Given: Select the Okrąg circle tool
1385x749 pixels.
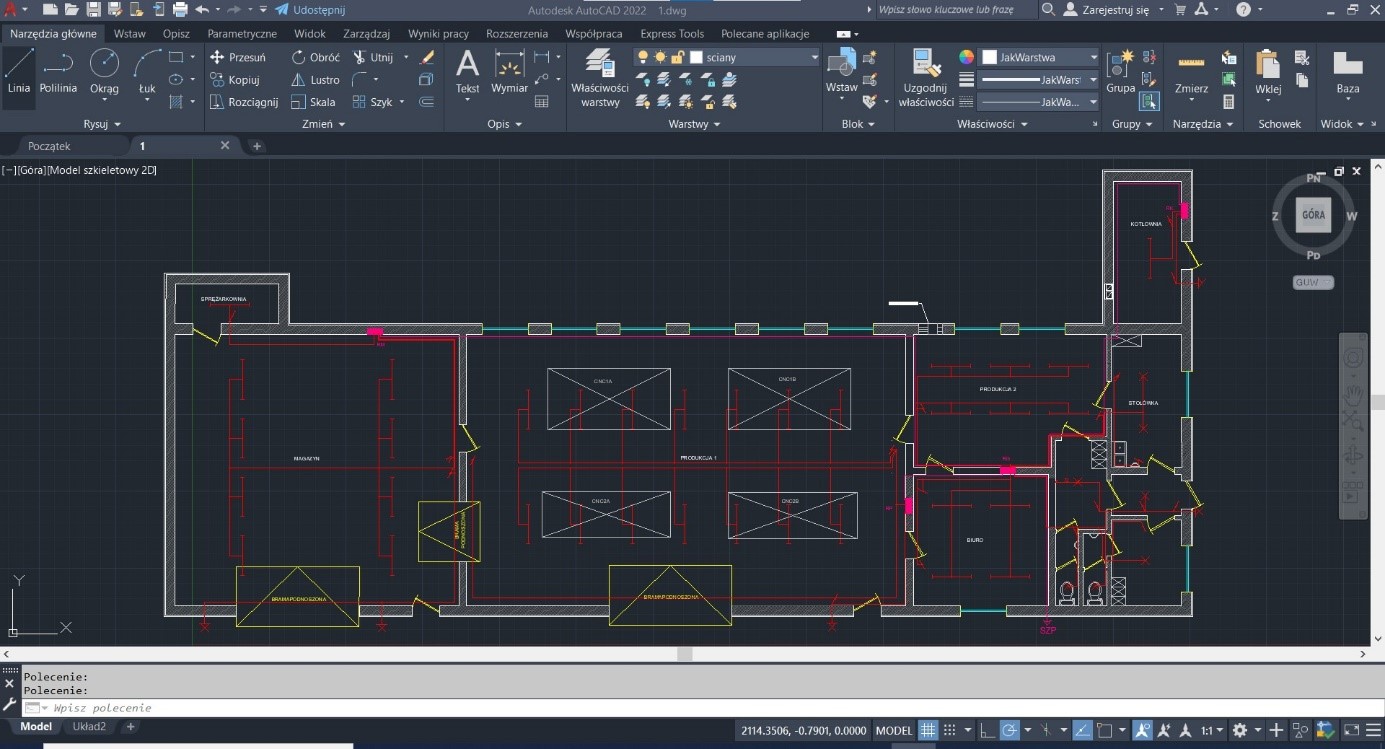Looking at the screenshot, I should (x=104, y=72).
